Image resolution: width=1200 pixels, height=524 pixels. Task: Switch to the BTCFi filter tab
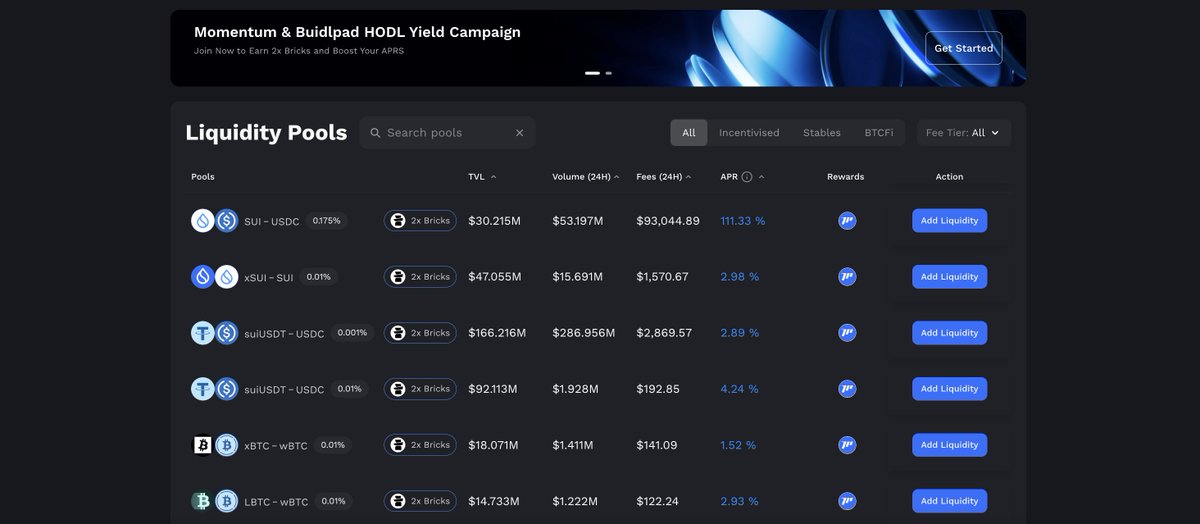click(x=879, y=133)
